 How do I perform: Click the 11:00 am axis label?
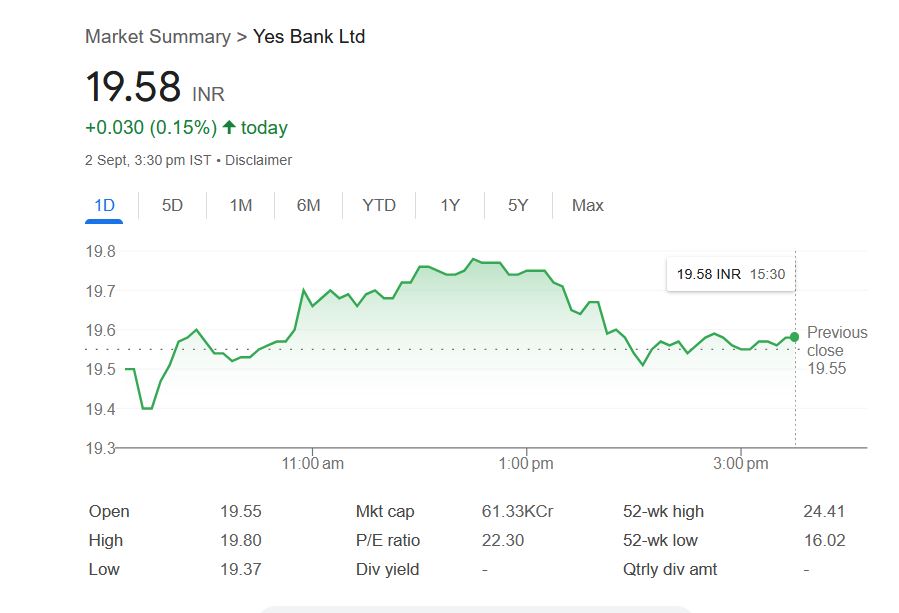pos(312,464)
